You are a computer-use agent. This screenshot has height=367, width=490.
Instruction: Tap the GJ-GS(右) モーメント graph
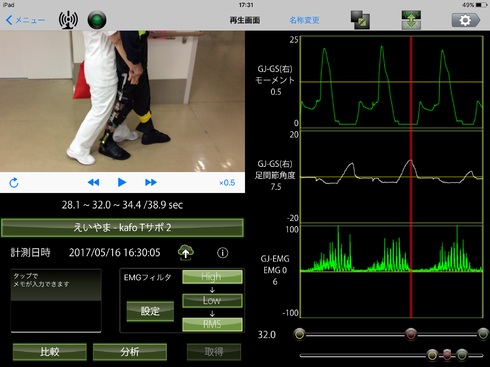pos(392,82)
